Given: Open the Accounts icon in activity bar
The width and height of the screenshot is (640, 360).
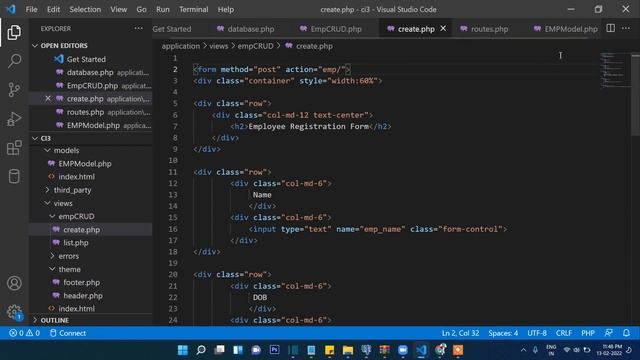Looking at the screenshot, I should click(x=14, y=283).
